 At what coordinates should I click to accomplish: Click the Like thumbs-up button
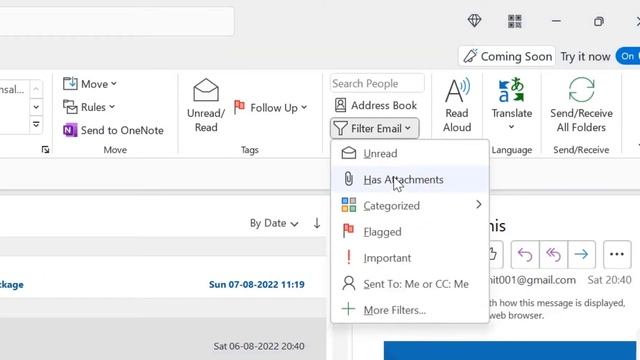(495, 255)
